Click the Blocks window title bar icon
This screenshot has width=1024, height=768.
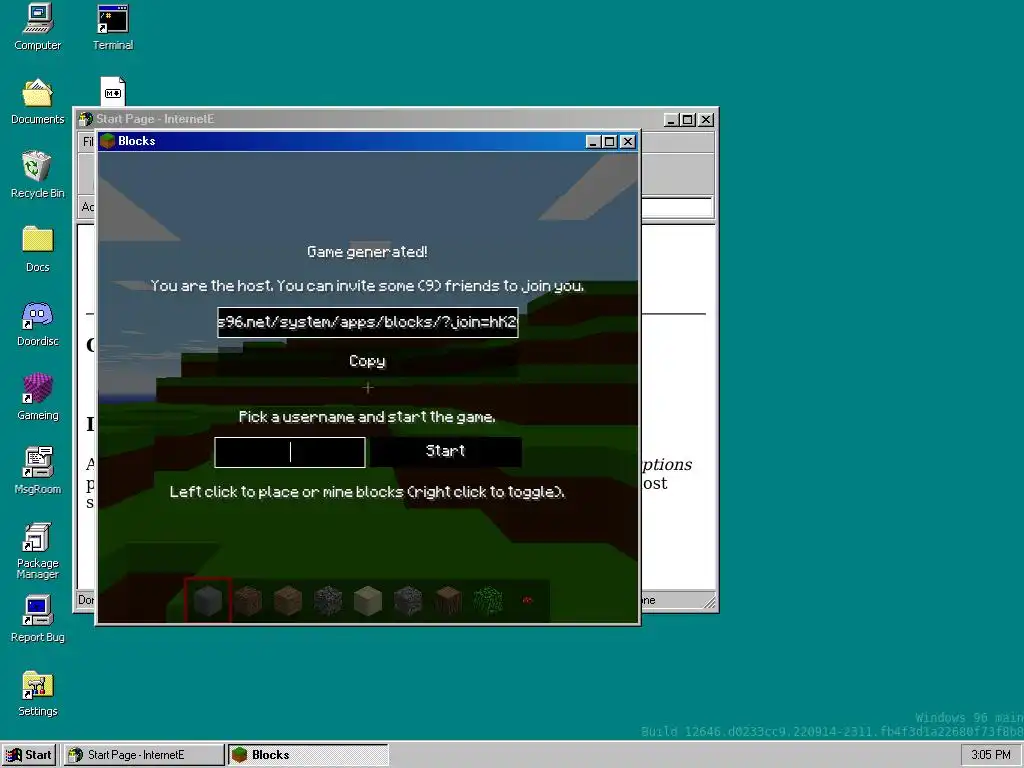(108, 141)
